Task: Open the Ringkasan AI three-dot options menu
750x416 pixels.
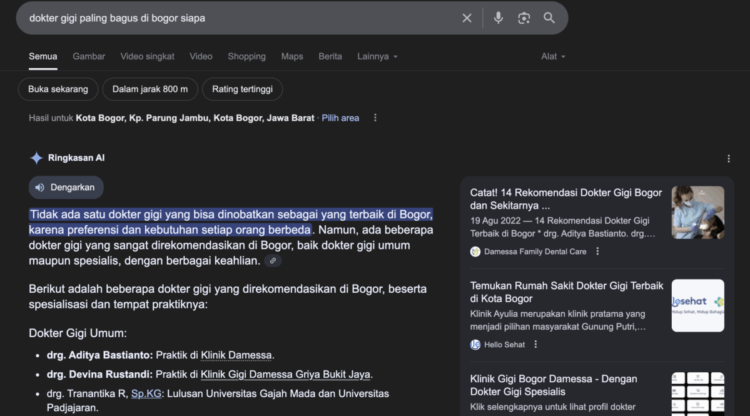Action: [x=728, y=158]
